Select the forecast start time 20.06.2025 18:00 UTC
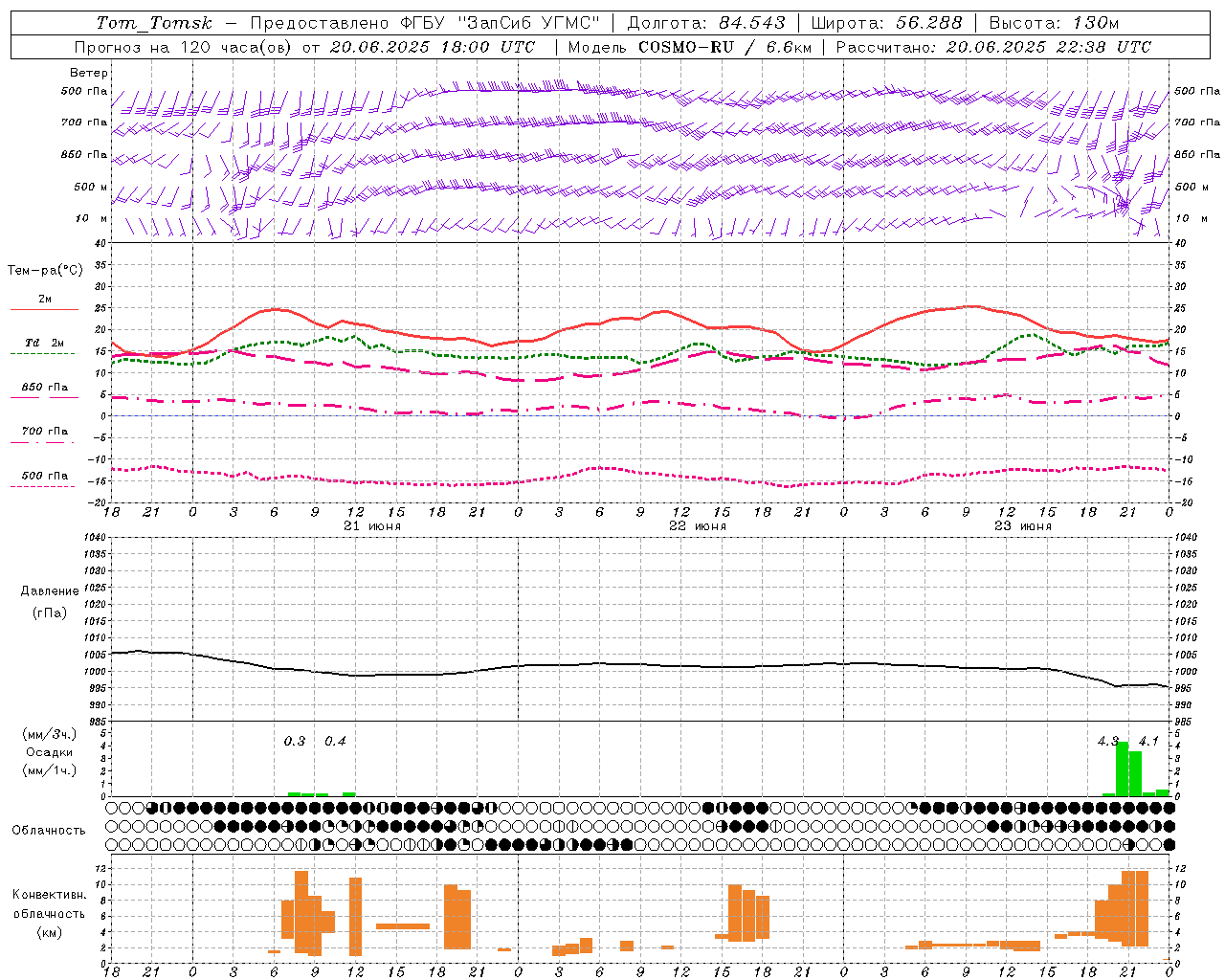The height and width of the screenshot is (980, 1225). click(433, 47)
